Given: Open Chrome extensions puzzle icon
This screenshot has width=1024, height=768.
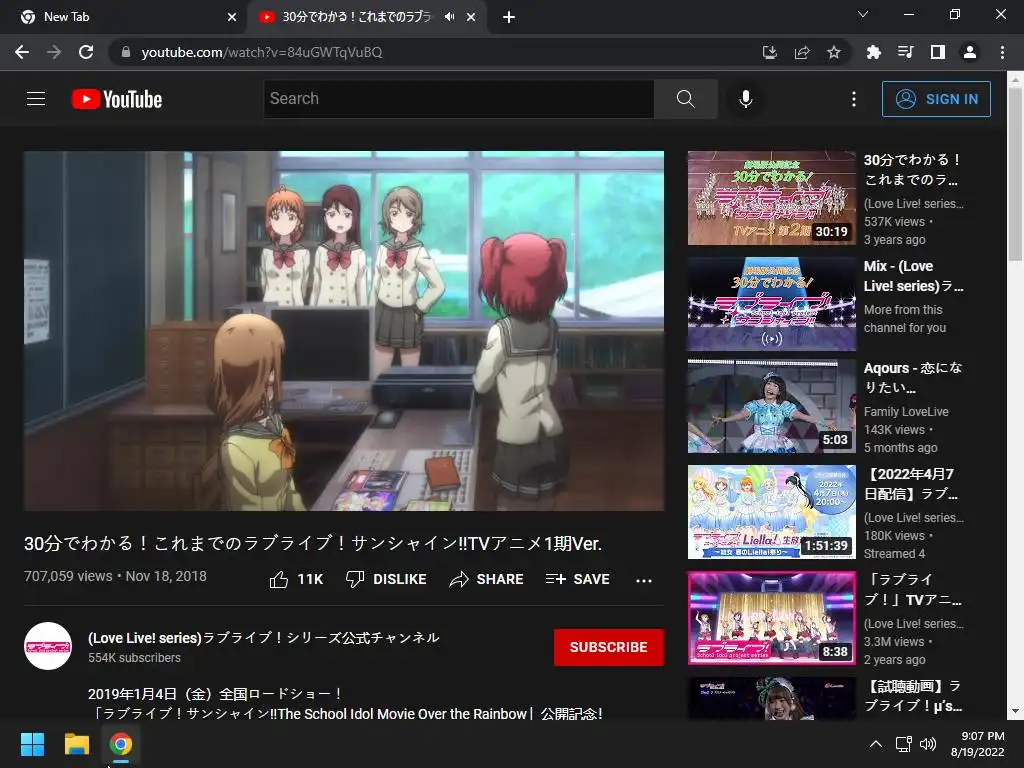Looking at the screenshot, I should click(x=873, y=52).
